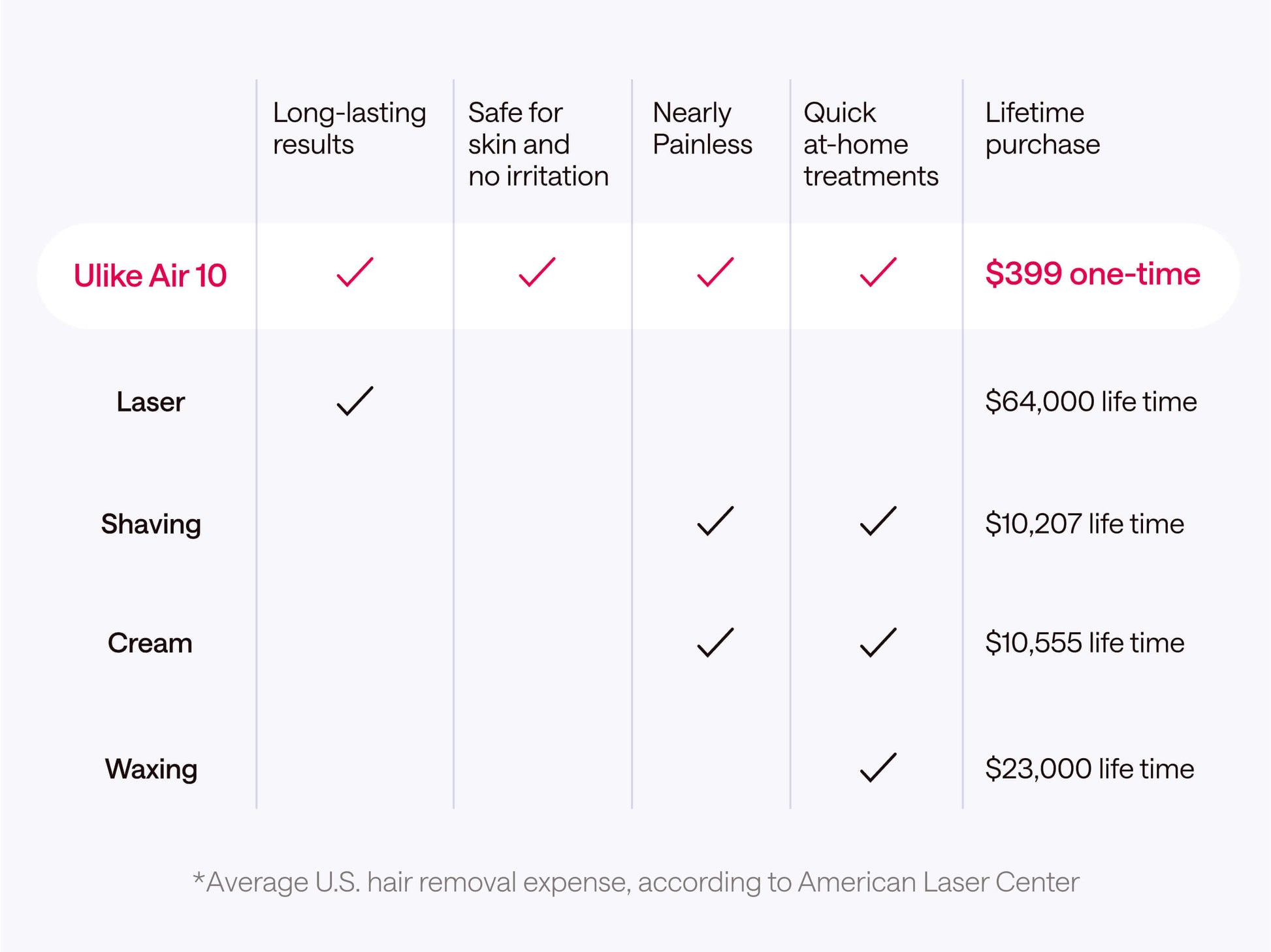Viewport: 1271px width, 952px height.
Task: Click Cream nearly painless checkmark
Action: (x=715, y=643)
